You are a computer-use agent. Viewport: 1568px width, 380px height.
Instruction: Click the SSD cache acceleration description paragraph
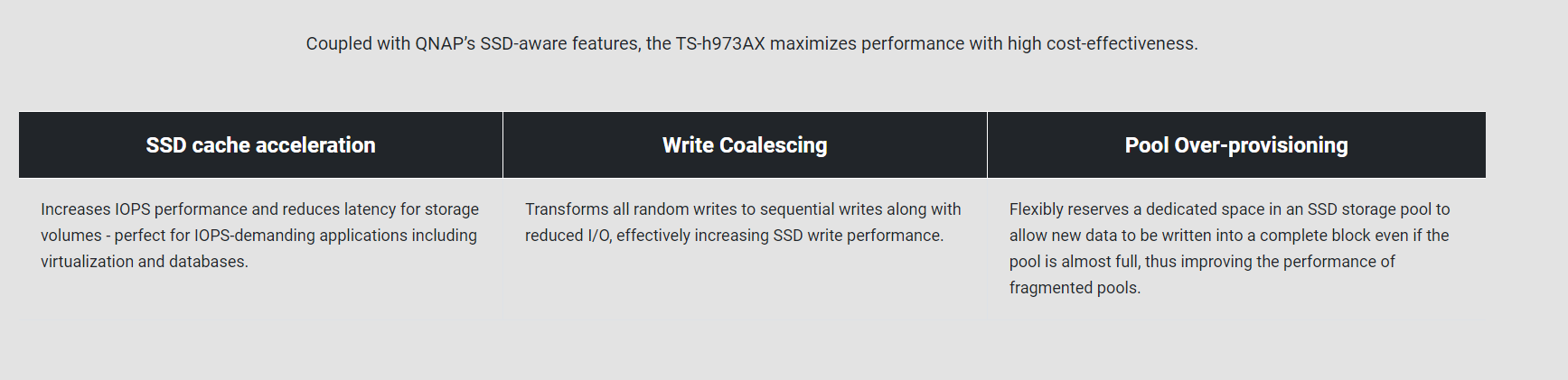click(259, 236)
